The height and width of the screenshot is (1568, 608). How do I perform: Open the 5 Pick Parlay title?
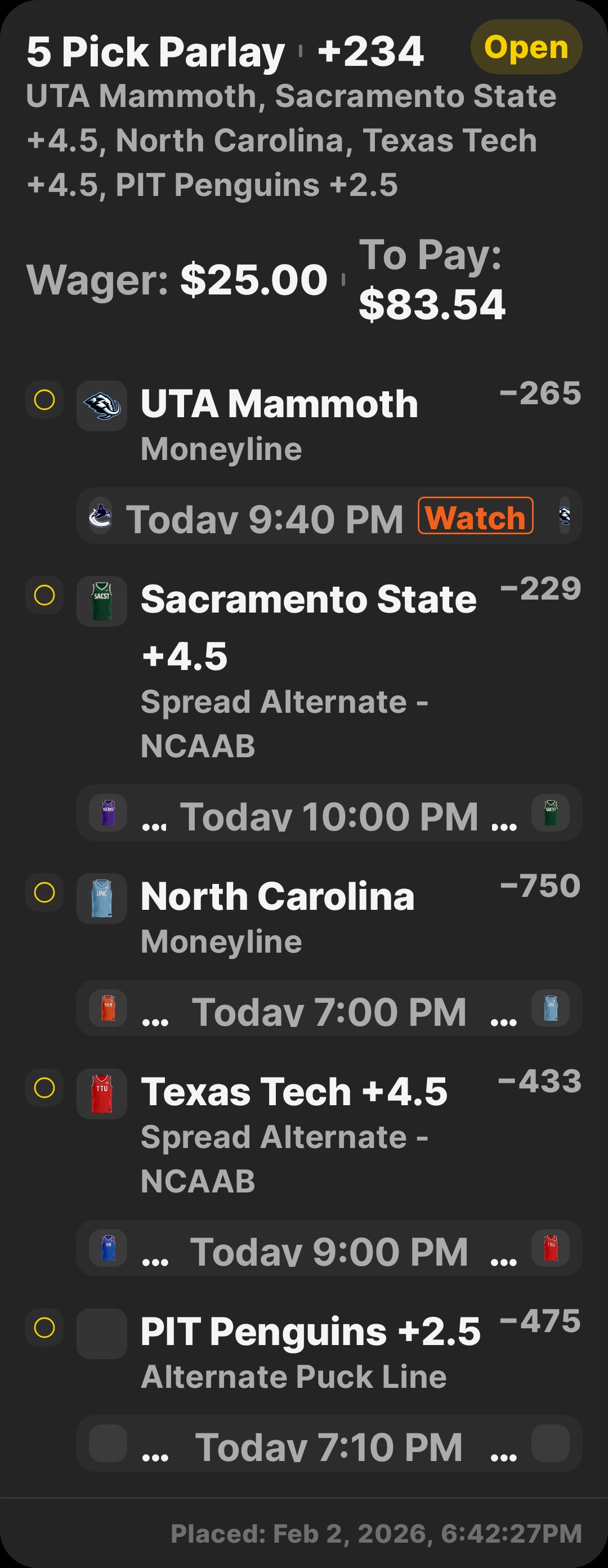click(156, 52)
